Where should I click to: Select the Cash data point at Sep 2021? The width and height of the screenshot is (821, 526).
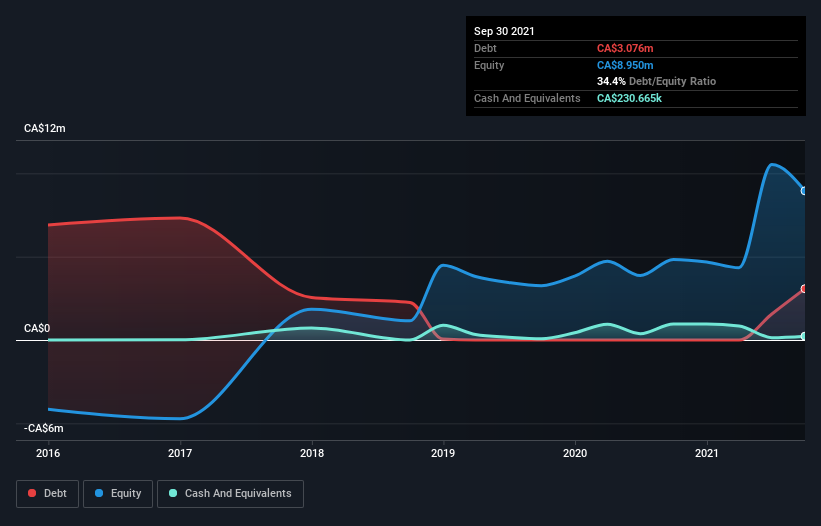pyautogui.click(x=804, y=336)
